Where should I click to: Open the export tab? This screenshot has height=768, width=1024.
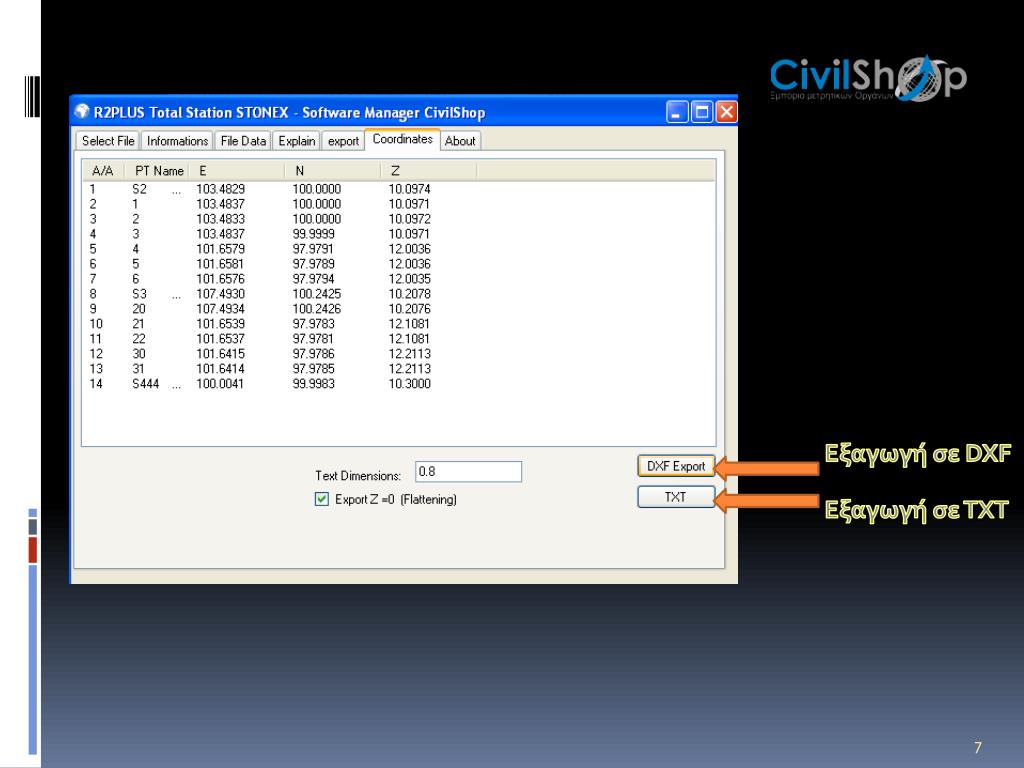343,141
